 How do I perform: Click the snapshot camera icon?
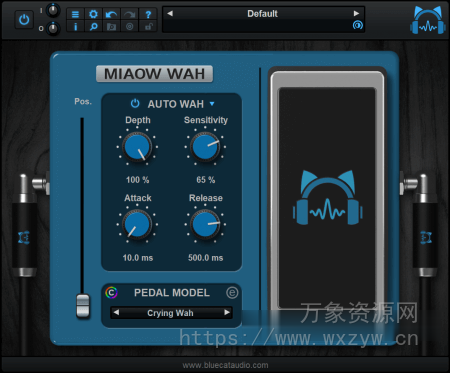[111, 26]
